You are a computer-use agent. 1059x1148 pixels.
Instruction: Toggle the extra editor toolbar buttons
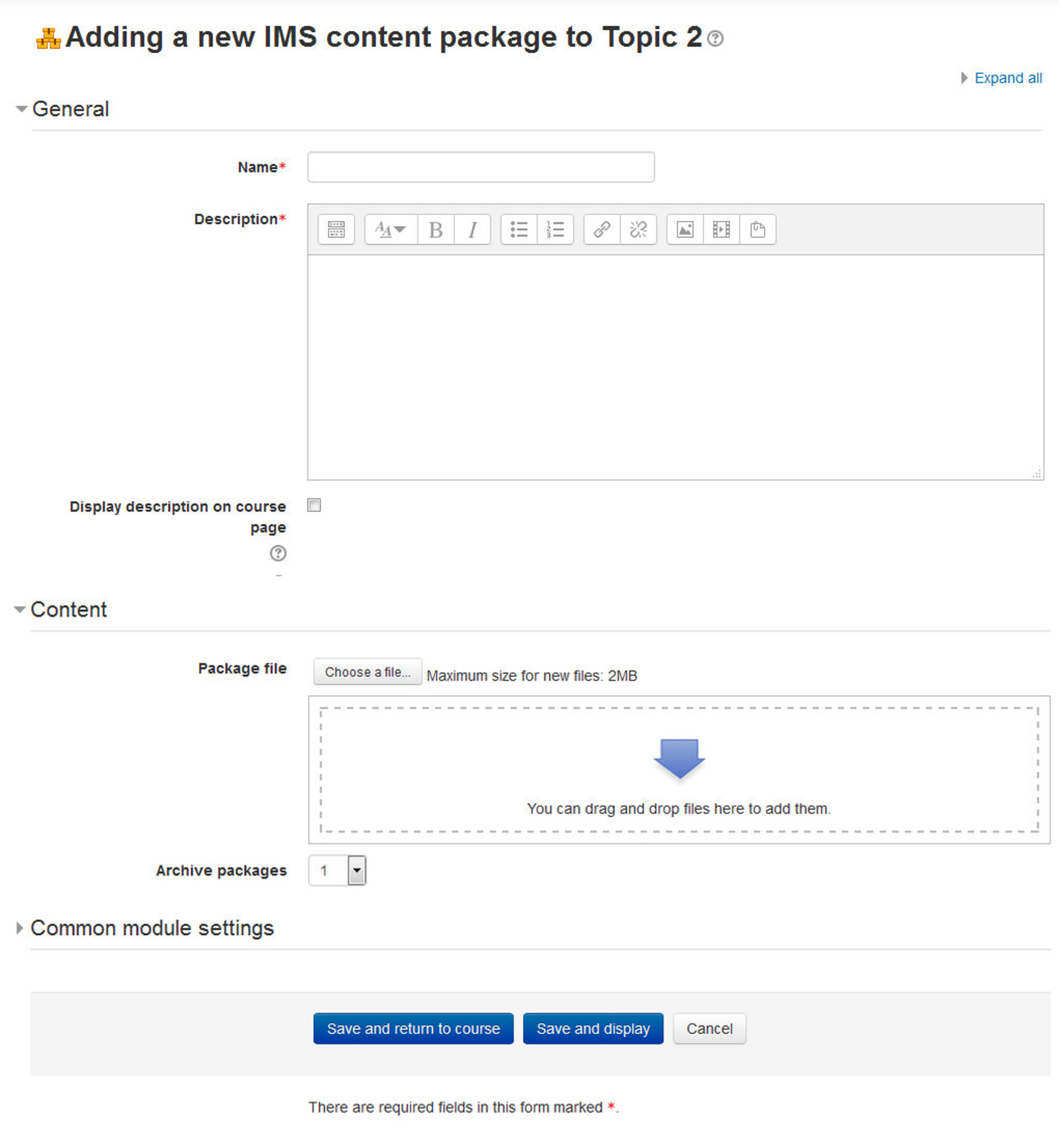click(335, 229)
